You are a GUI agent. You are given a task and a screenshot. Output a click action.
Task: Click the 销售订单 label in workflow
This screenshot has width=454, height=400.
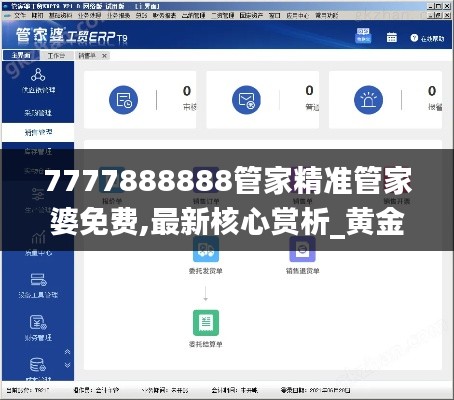point(206,201)
